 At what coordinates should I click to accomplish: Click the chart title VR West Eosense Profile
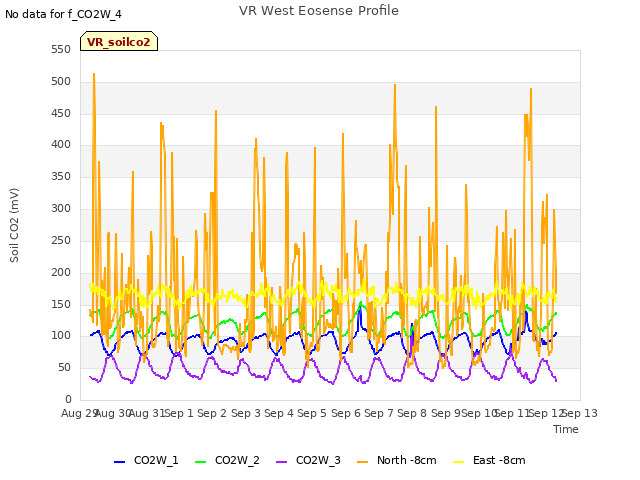coord(319,10)
